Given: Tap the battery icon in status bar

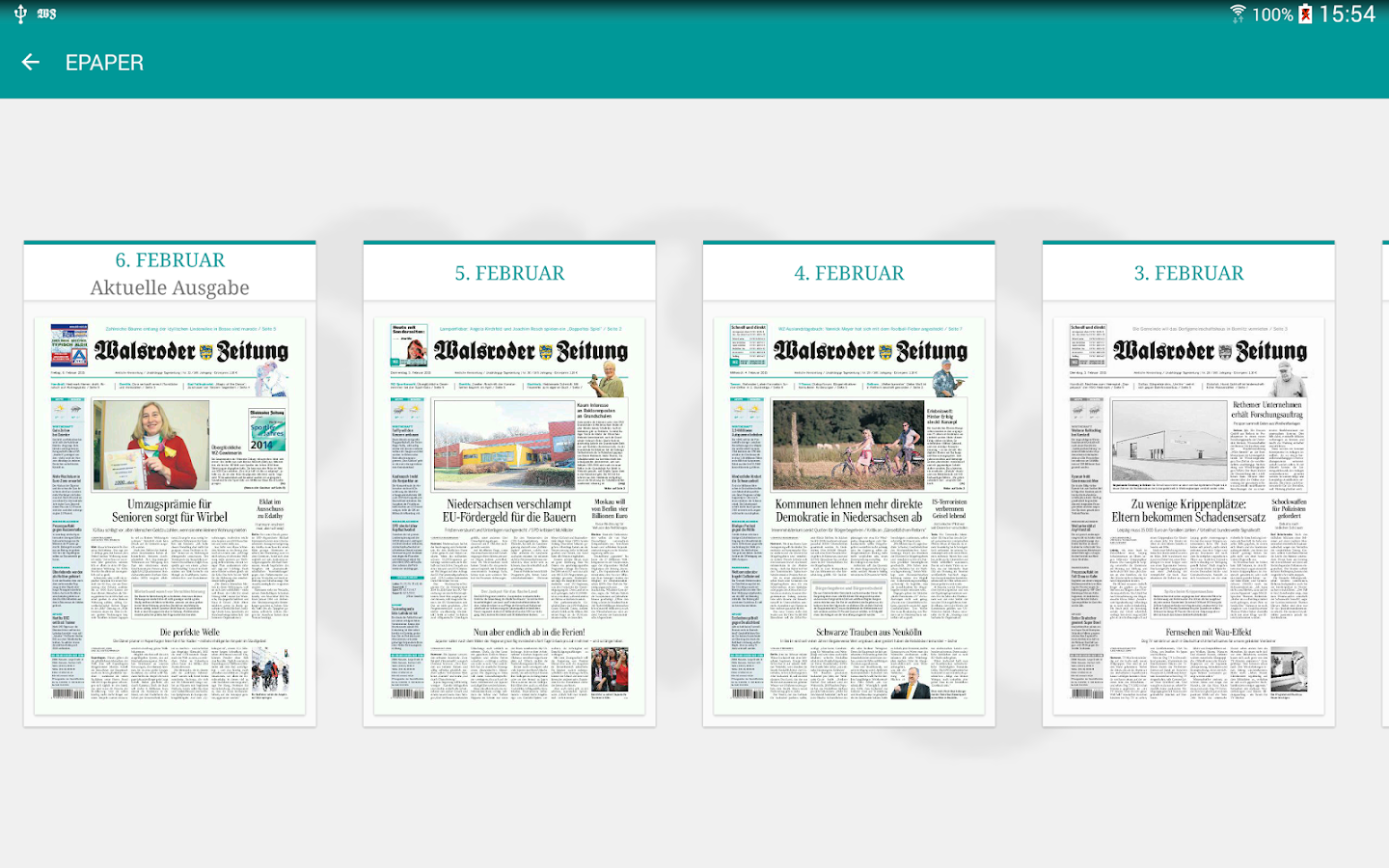Looking at the screenshot, I should (x=1305, y=14).
